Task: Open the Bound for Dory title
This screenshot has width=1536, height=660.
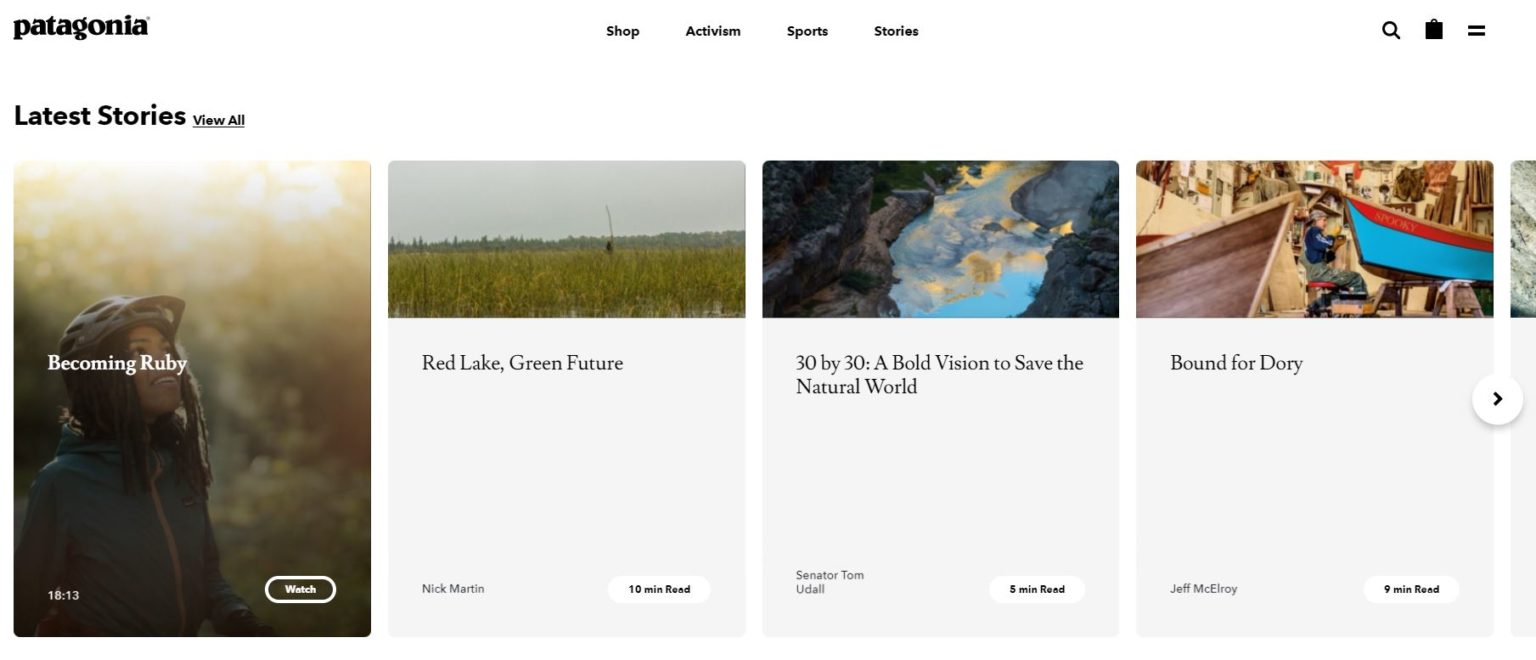Action: click(1236, 363)
